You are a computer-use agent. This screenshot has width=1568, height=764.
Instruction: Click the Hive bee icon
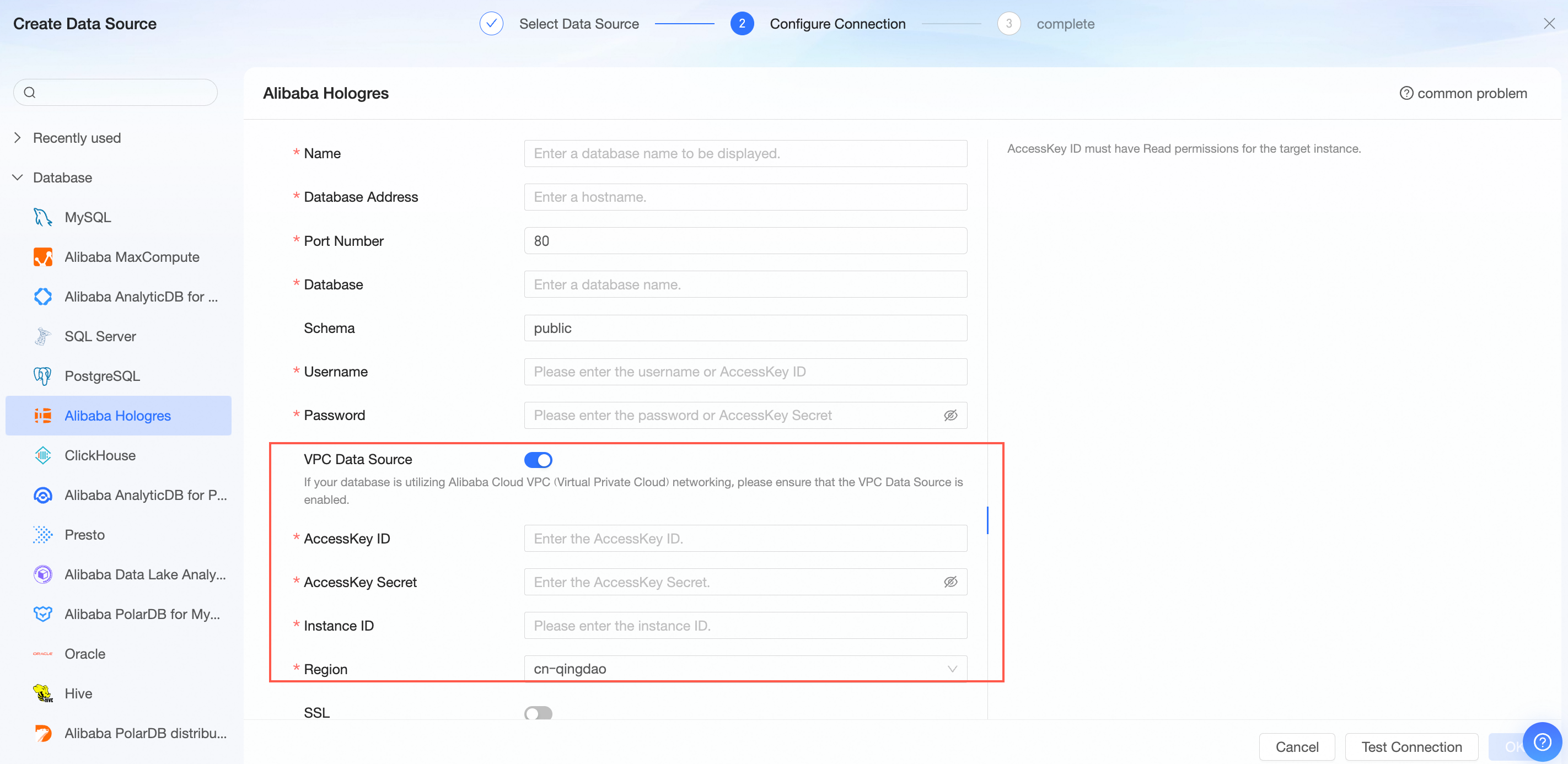42,693
